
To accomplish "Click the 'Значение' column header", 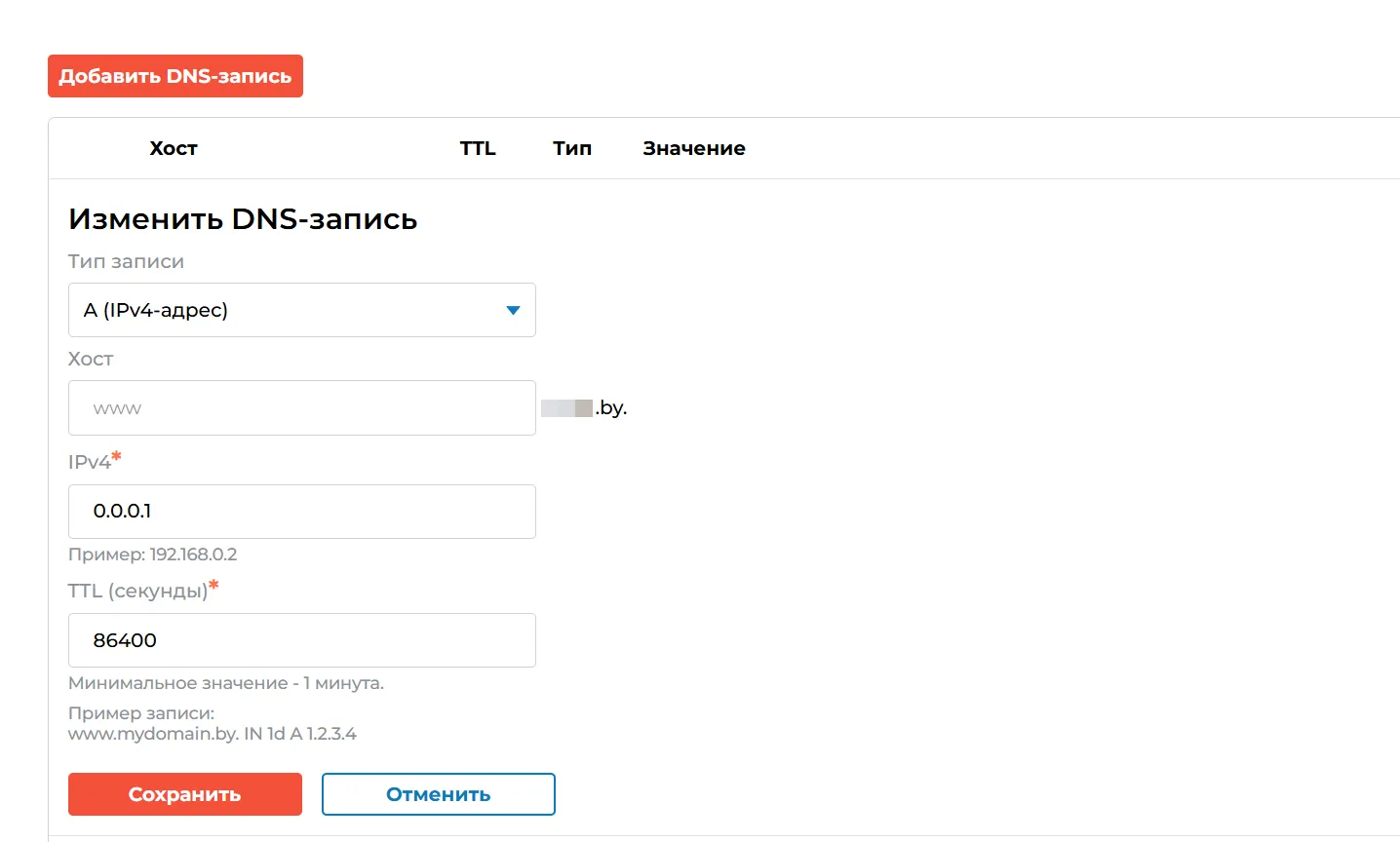I will click(x=693, y=148).
